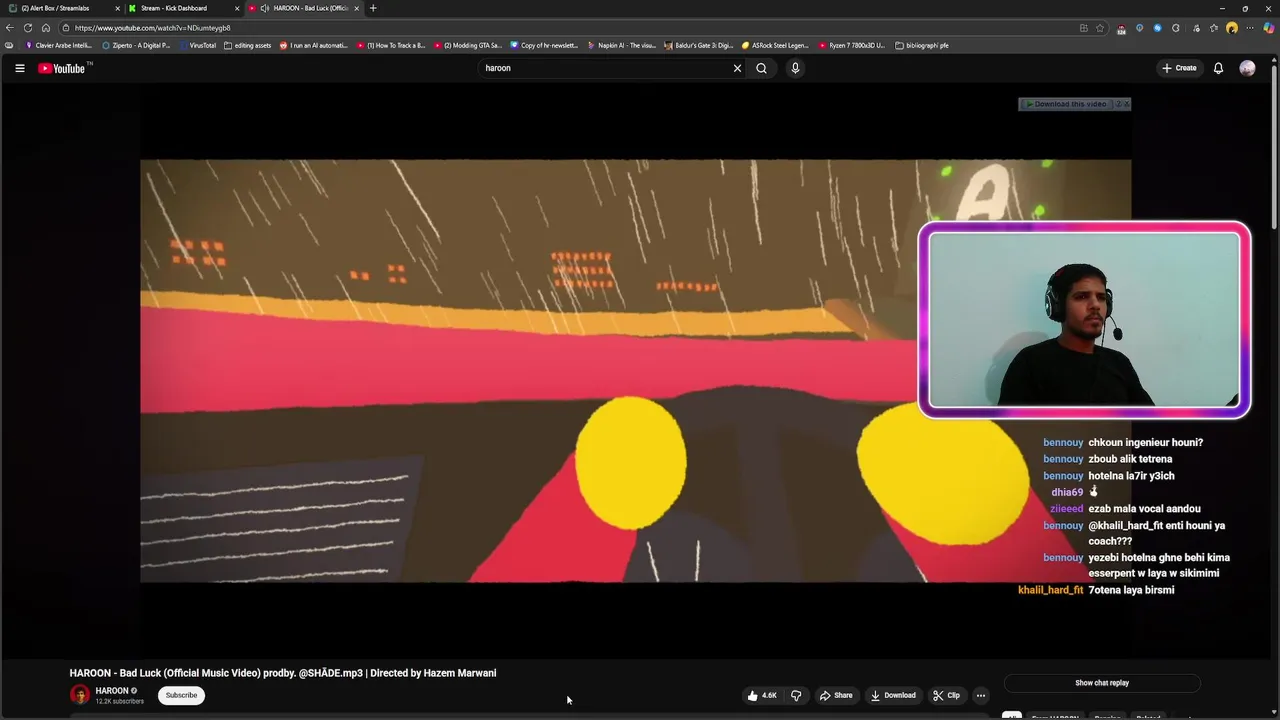This screenshot has width=1280, height=720.
Task: Open more actions three-dot menu under video
Action: (981, 695)
